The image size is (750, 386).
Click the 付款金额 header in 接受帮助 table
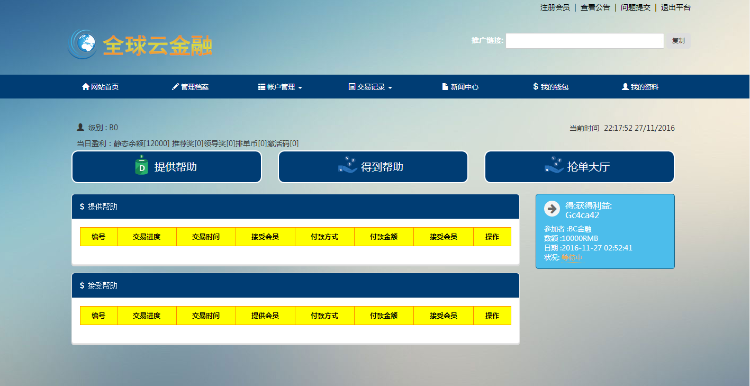(x=384, y=316)
